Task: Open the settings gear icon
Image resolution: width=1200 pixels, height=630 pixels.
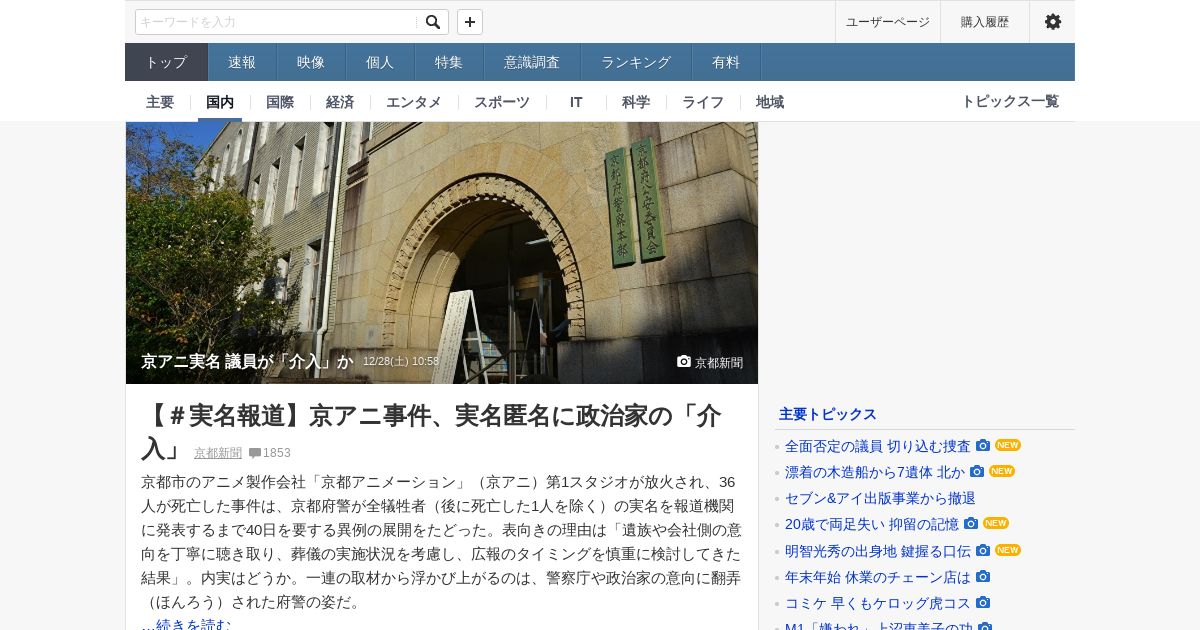Action: pos(1053,22)
